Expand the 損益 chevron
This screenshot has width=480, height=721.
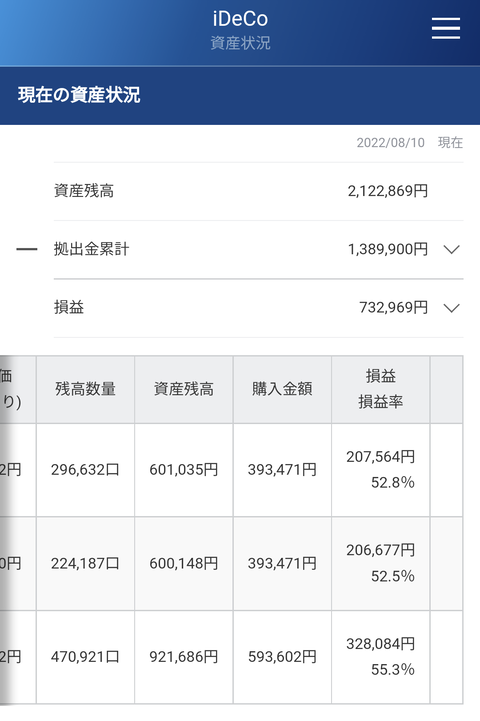point(451,308)
